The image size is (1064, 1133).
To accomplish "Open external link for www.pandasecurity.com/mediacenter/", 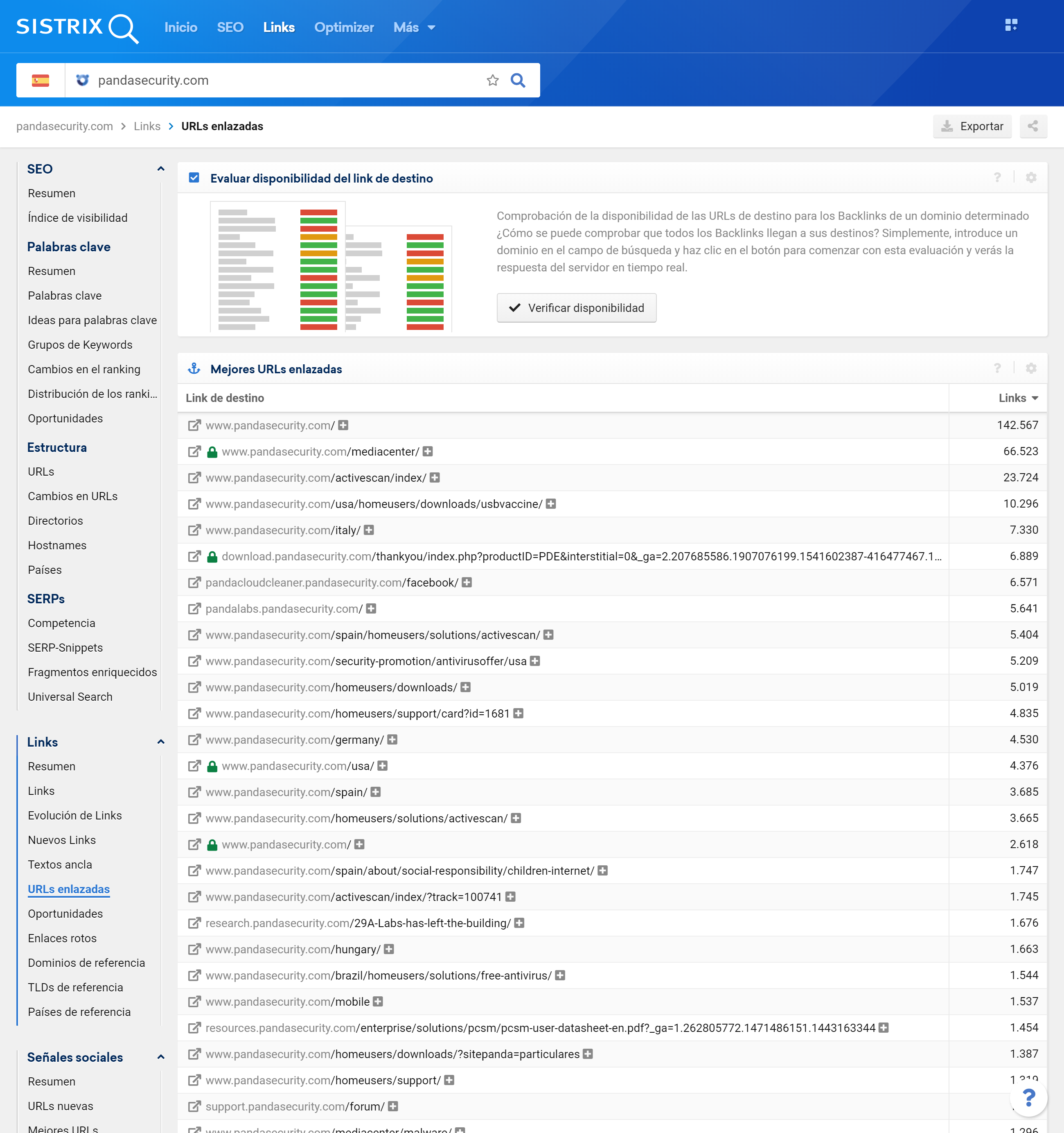I will [194, 451].
